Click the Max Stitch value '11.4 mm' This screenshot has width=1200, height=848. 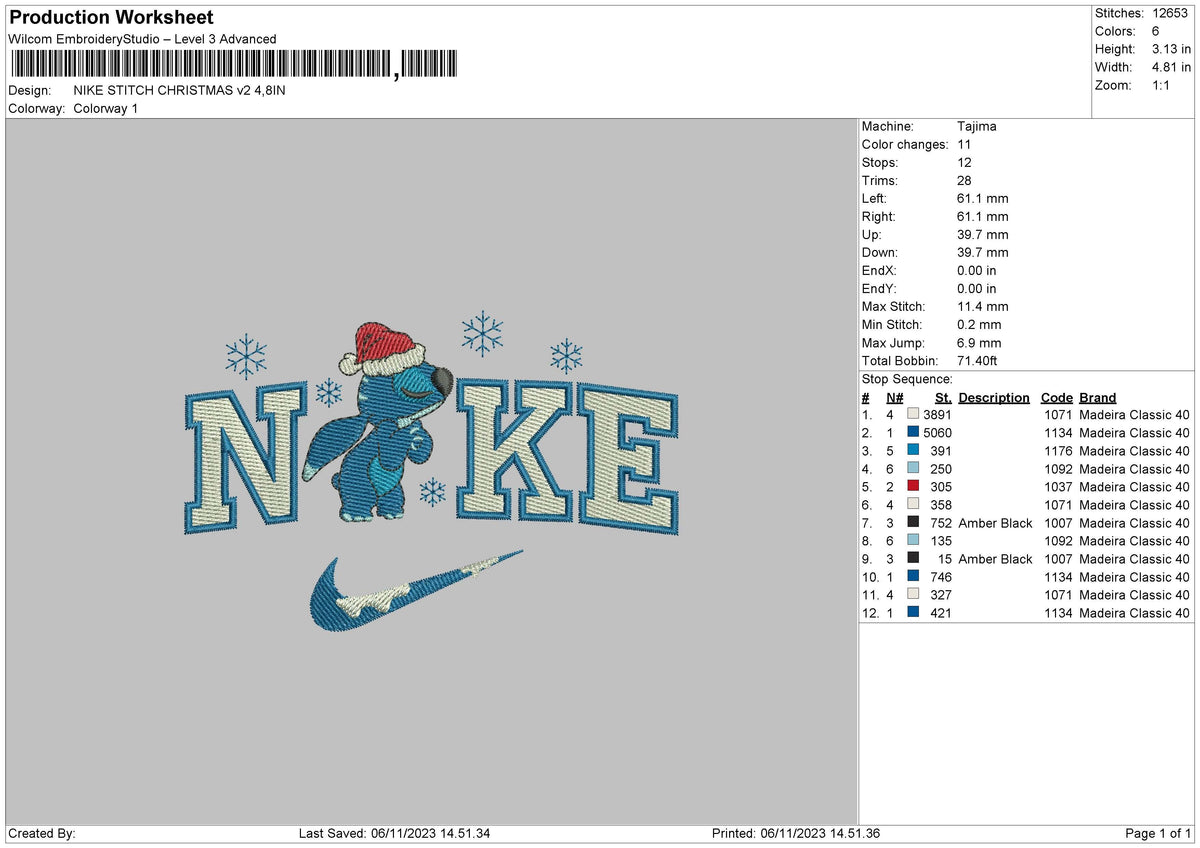pos(983,306)
